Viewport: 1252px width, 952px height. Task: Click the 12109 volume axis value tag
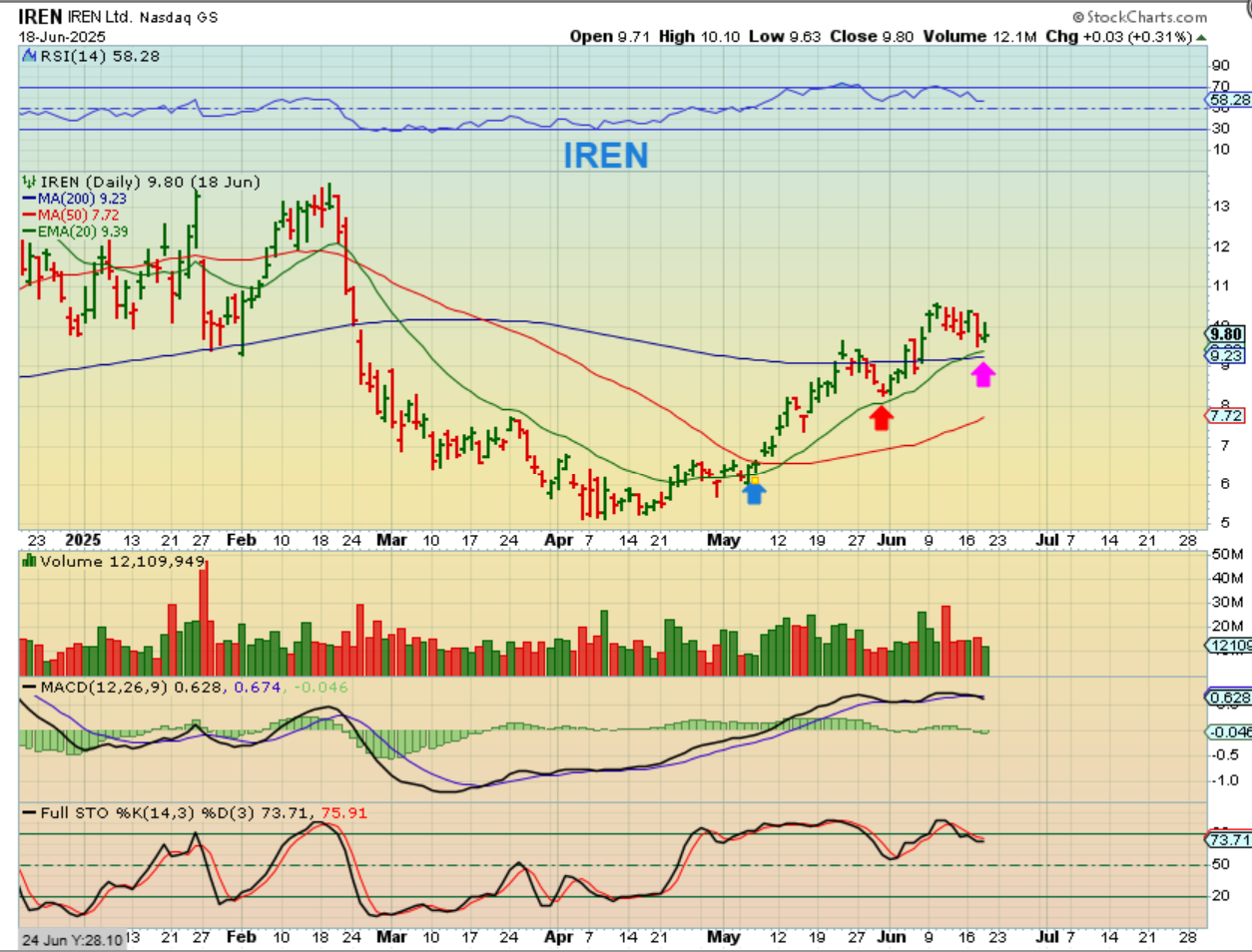coord(1229,646)
